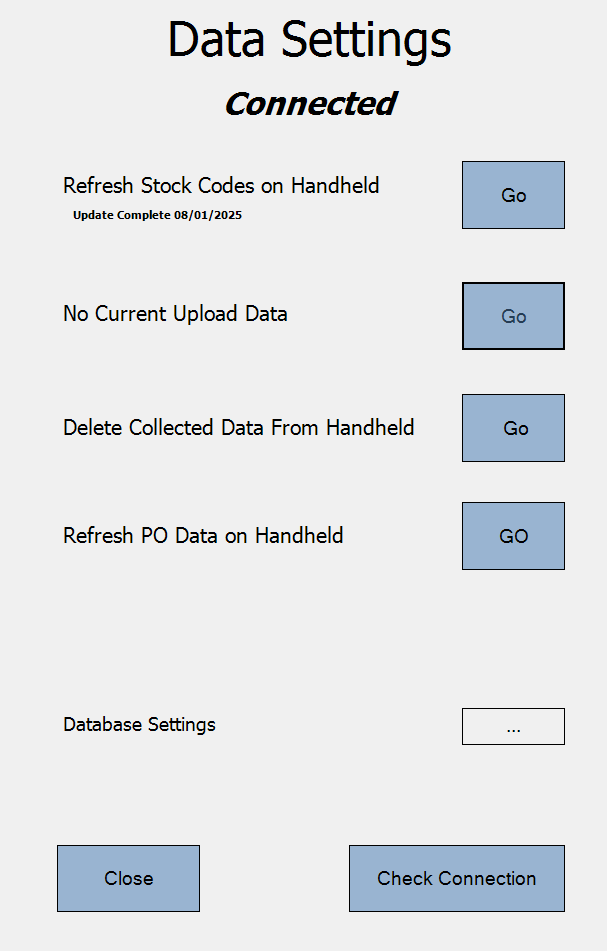Click the Refresh PO Data on Handheld label
The height and width of the screenshot is (951, 607).
click(203, 536)
